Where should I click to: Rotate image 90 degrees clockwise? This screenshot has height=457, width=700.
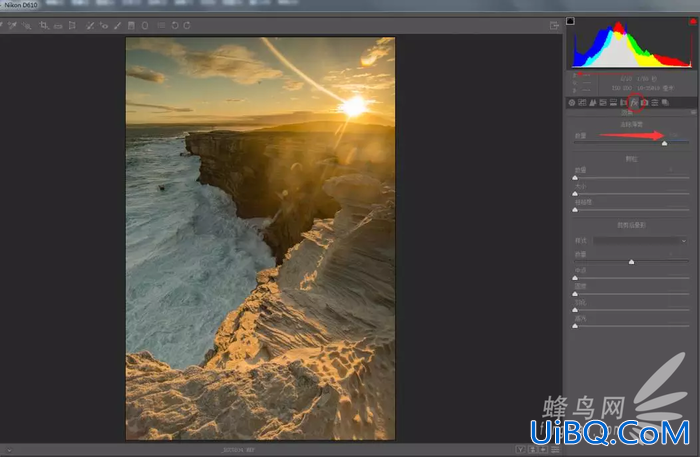coord(187,25)
